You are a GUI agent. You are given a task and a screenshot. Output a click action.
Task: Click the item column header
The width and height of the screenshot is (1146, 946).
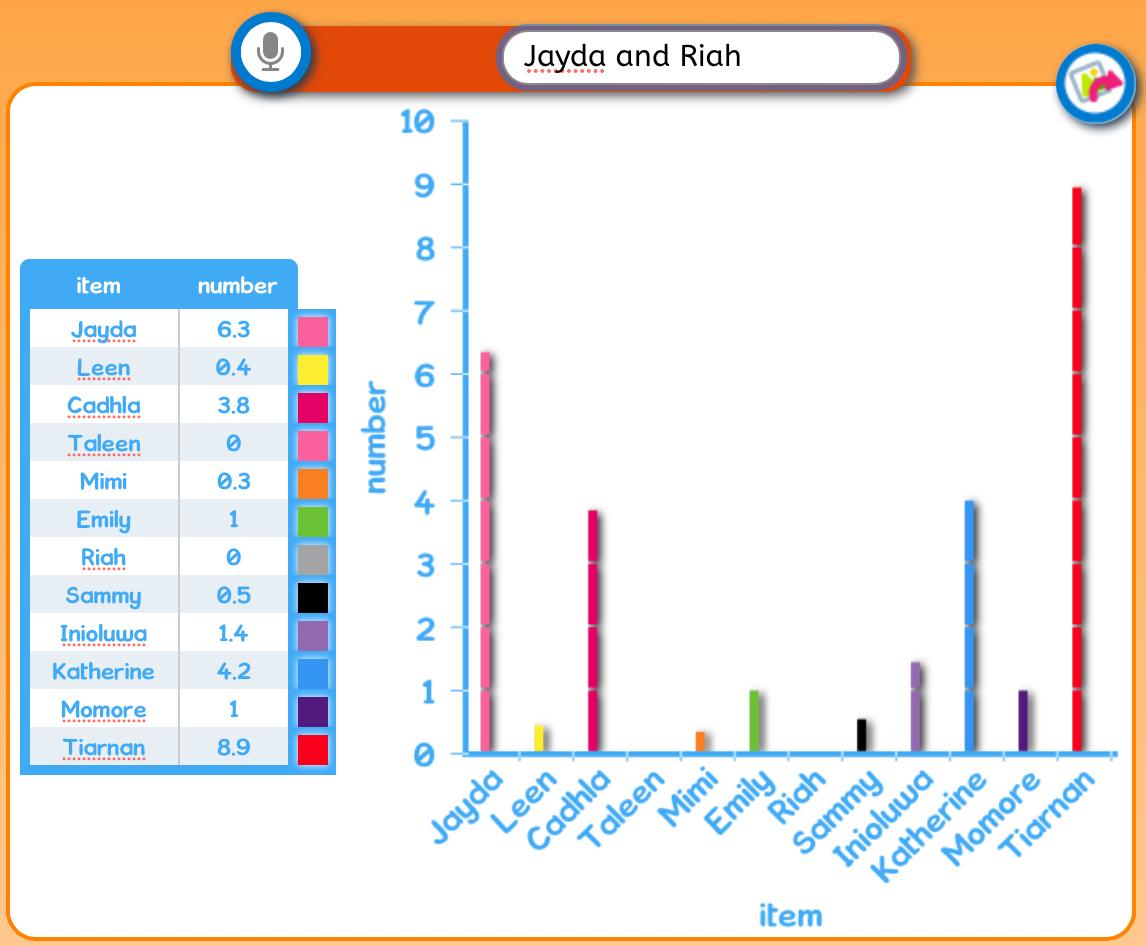pos(99,285)
